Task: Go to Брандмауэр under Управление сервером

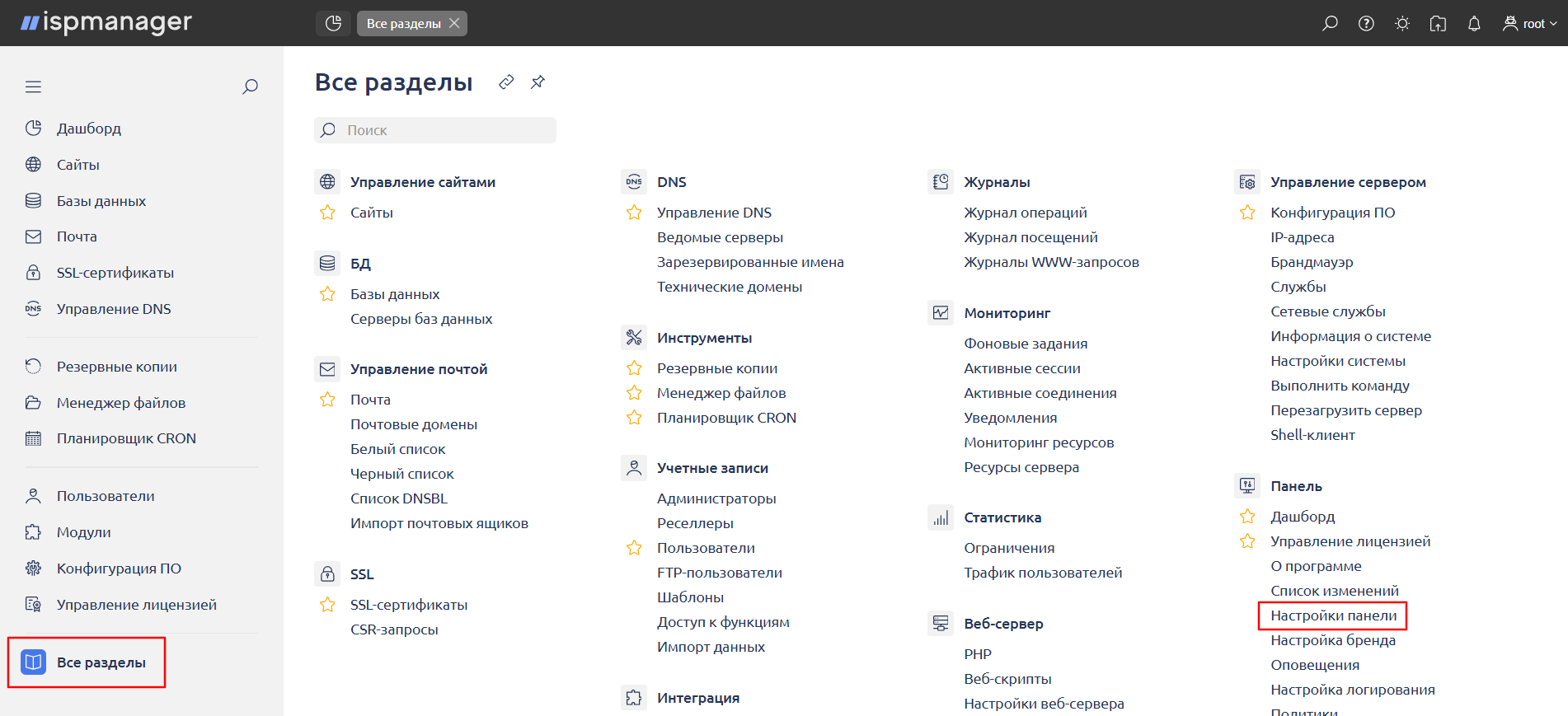Action: click(1312, 262)
